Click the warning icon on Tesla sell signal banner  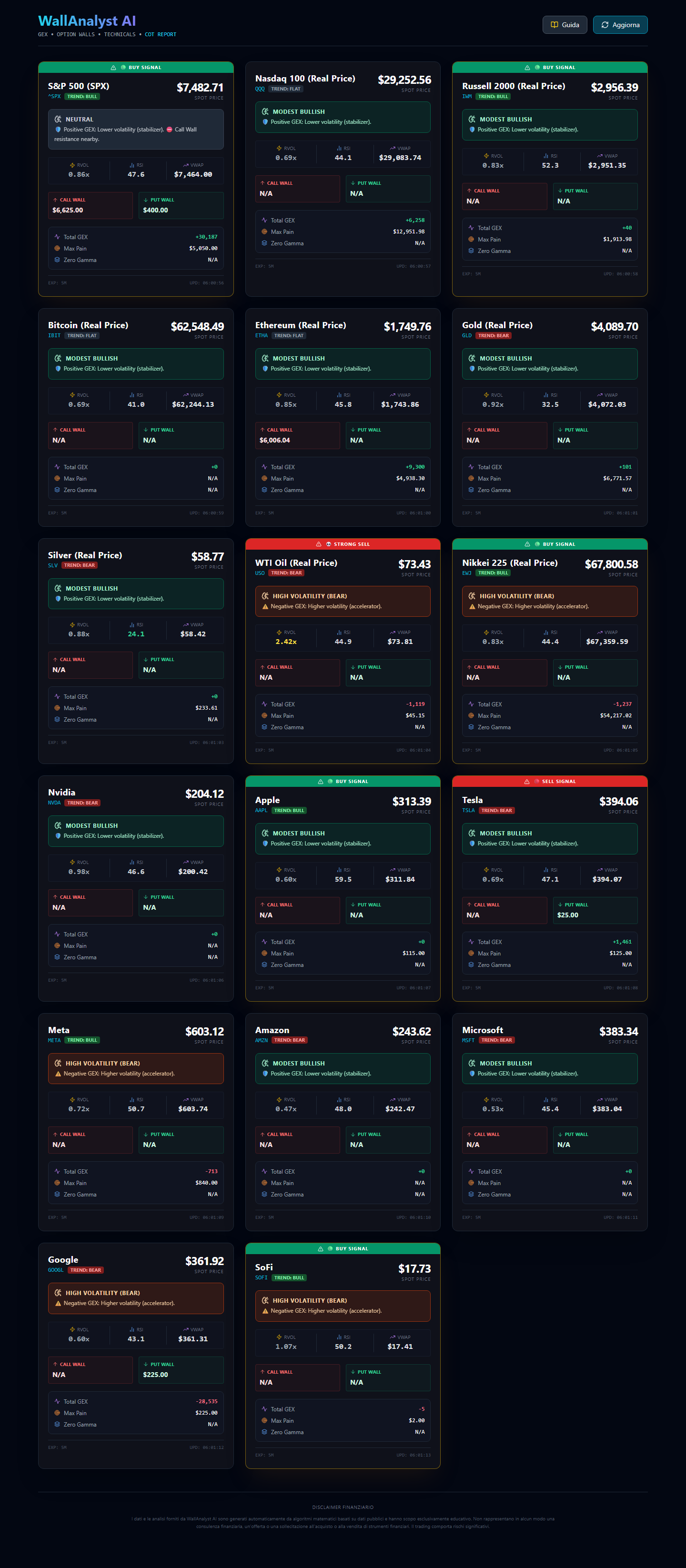click(x=526, y=782)
